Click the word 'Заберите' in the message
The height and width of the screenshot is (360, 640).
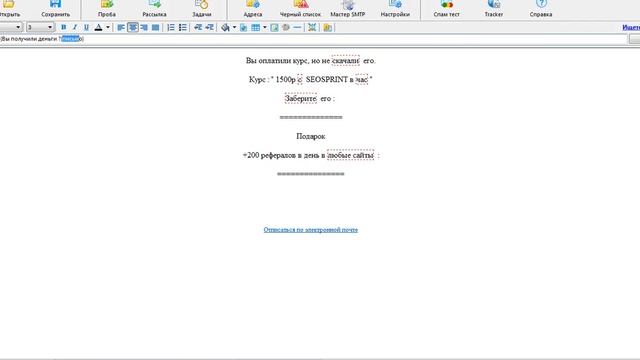coord(300,98)
